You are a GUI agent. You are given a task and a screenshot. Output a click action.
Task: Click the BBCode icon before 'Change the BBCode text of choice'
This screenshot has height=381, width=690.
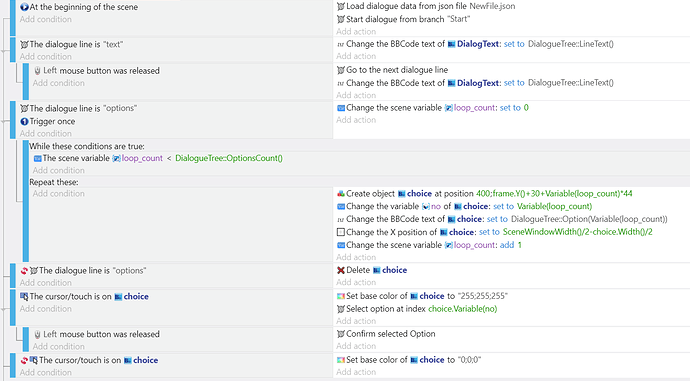(x=341, y=219)
